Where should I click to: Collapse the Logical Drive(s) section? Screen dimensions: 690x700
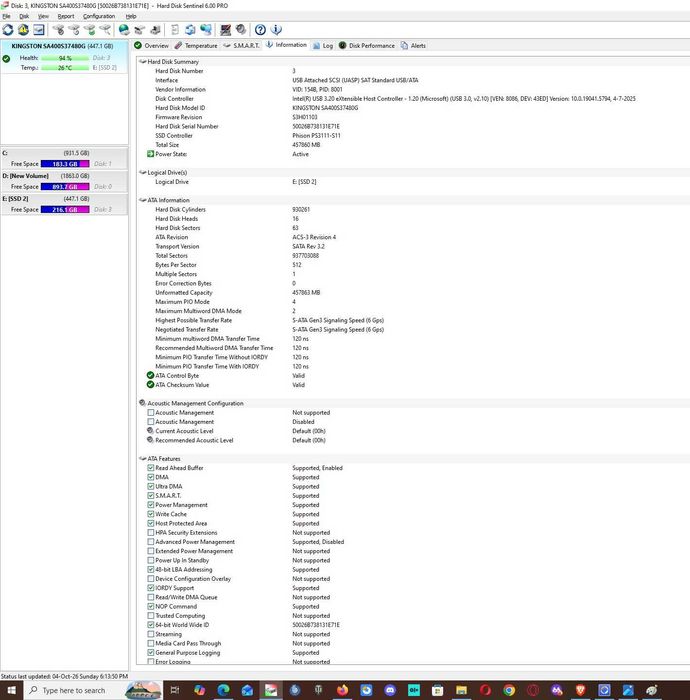coord(143,172)
